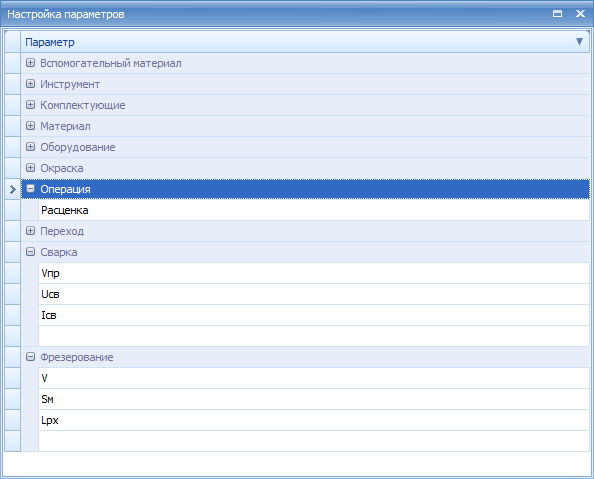The width and height of the screenshot is (594, 479).
Task: Collapse the Фрезерование group
Action: coord(30,357)
